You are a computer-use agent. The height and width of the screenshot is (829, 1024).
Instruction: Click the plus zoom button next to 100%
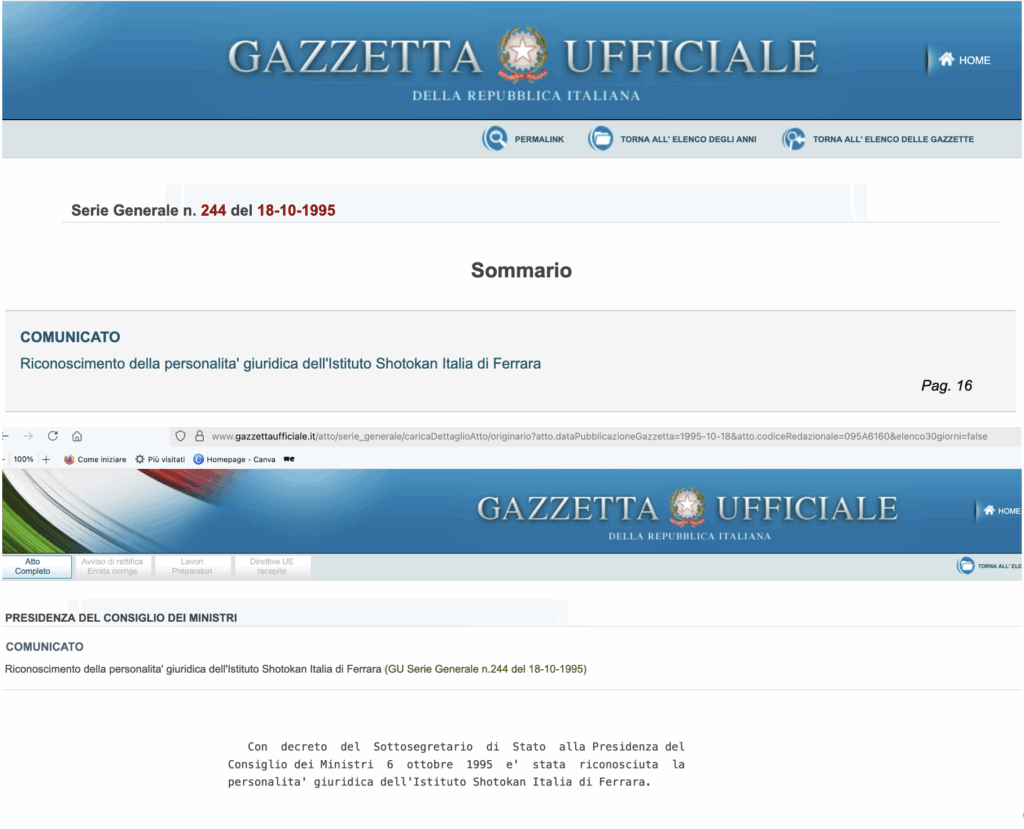pyautogui.click(x=46, y=459)
